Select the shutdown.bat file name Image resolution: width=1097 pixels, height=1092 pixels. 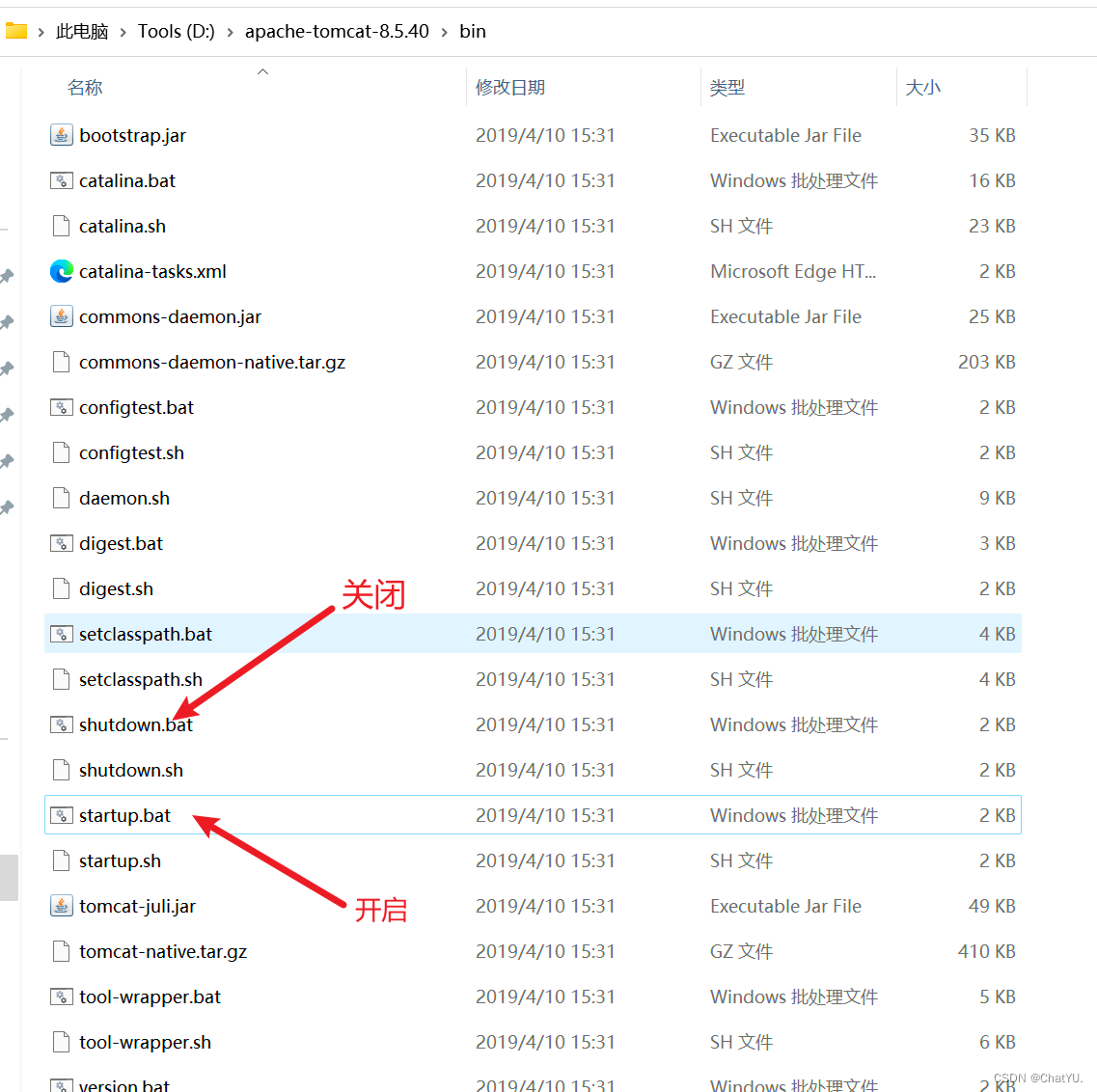[x=136, y=724]
